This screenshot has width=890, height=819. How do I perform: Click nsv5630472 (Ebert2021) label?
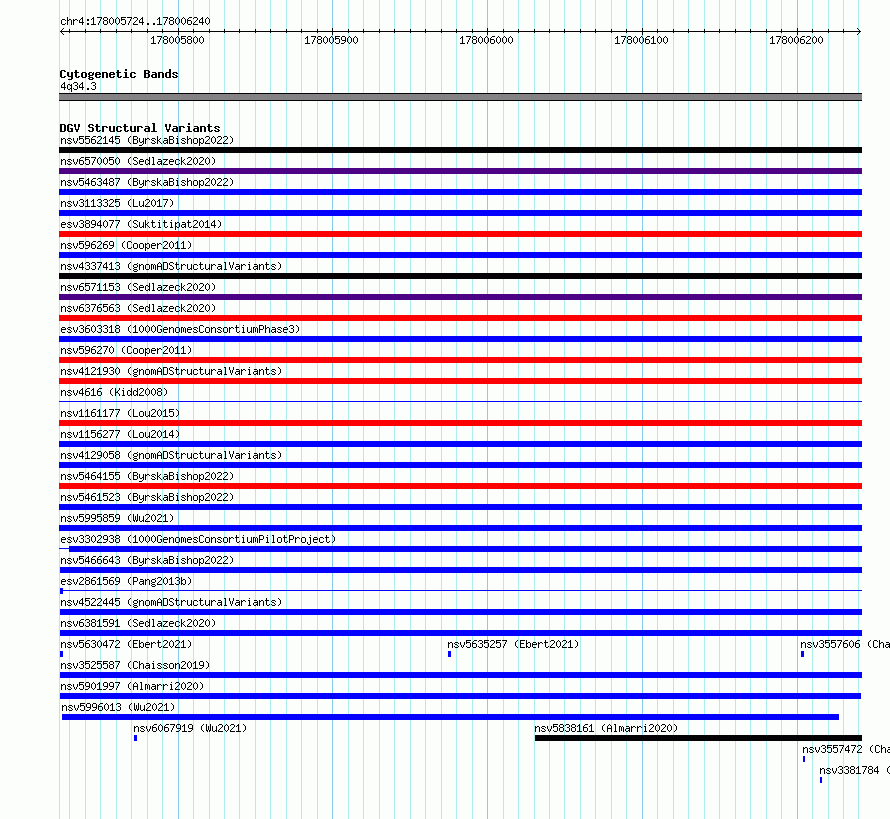pos(126,644)
